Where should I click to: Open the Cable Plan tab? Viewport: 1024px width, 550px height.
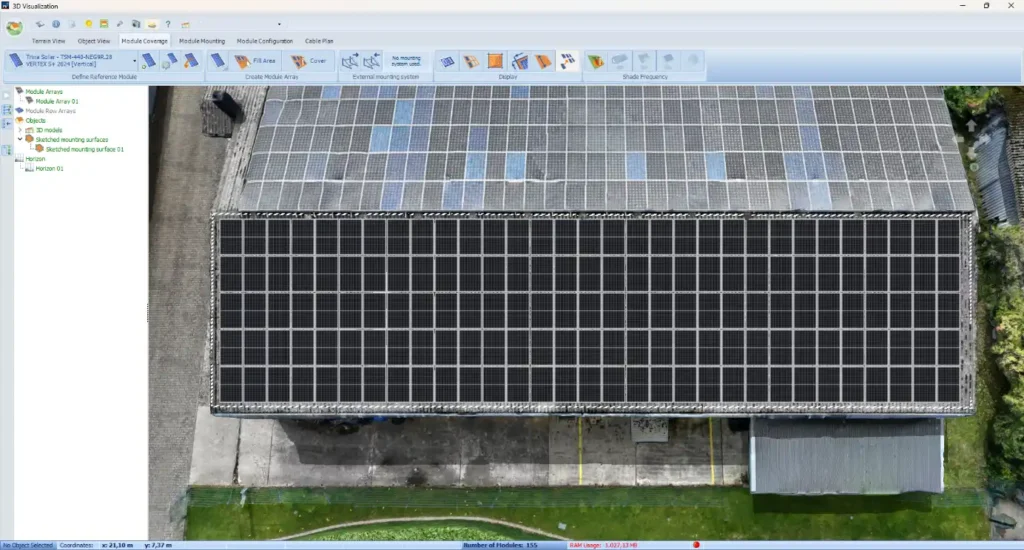pyautogui.click(x=319, y=41)
